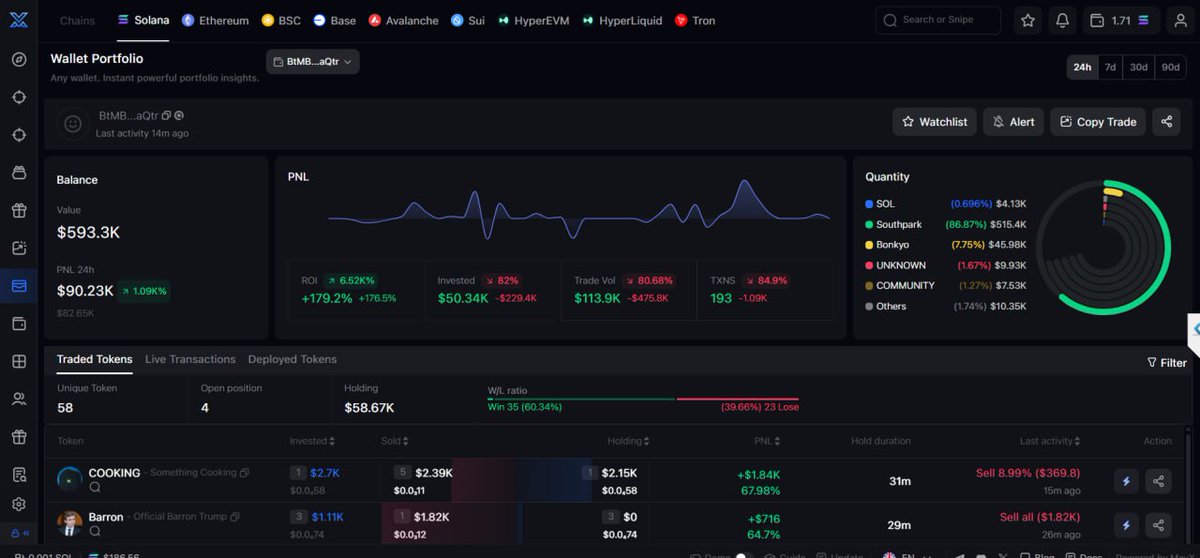1200x558 pixels.
Task: Copy COOKING token address icon
Action: (x=244, y=473)
